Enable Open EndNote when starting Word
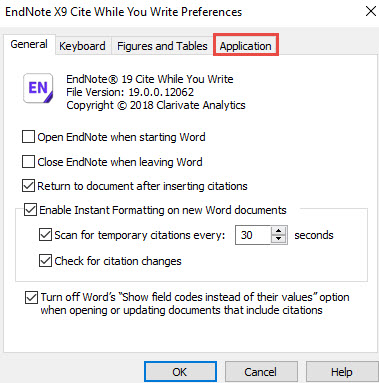The width and height of the screenshot is (379, 383). pos(28,137)
